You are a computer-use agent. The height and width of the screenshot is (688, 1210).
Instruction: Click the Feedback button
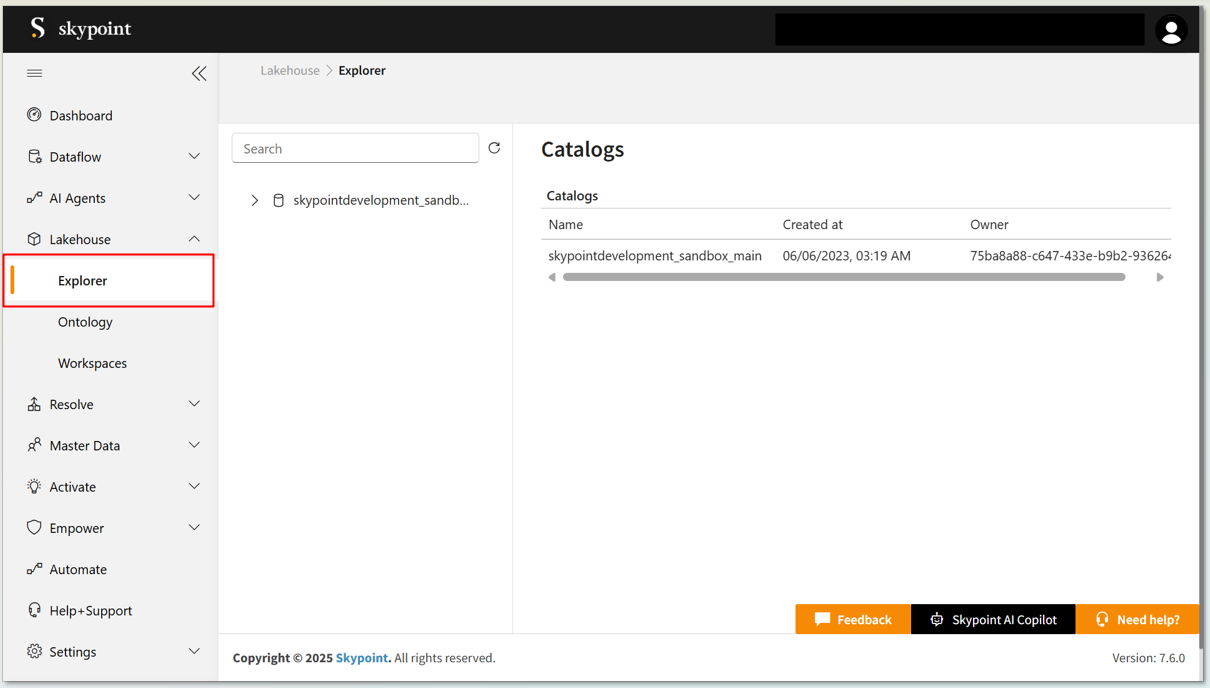pyautogui.click(x=853, y=619)
